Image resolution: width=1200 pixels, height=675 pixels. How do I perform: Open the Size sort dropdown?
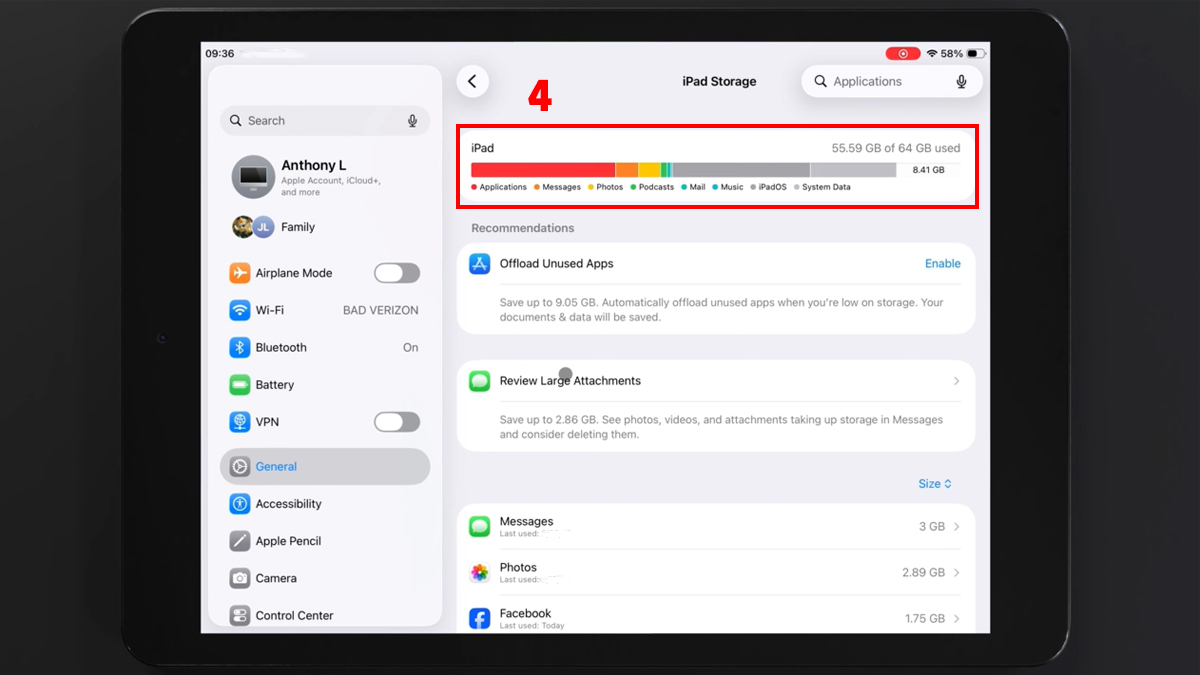(935, 484)
